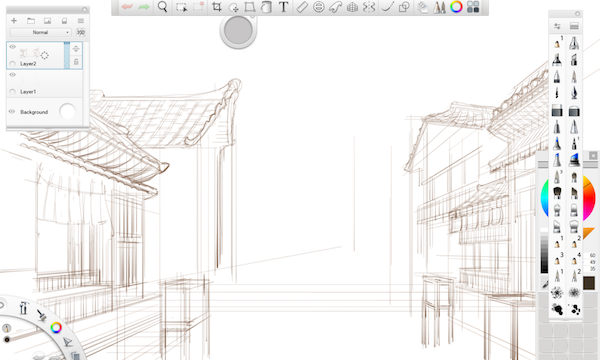Select the Flood Fill bucket tool
This screenshot has height=360, width=600.
click(266, 7)
